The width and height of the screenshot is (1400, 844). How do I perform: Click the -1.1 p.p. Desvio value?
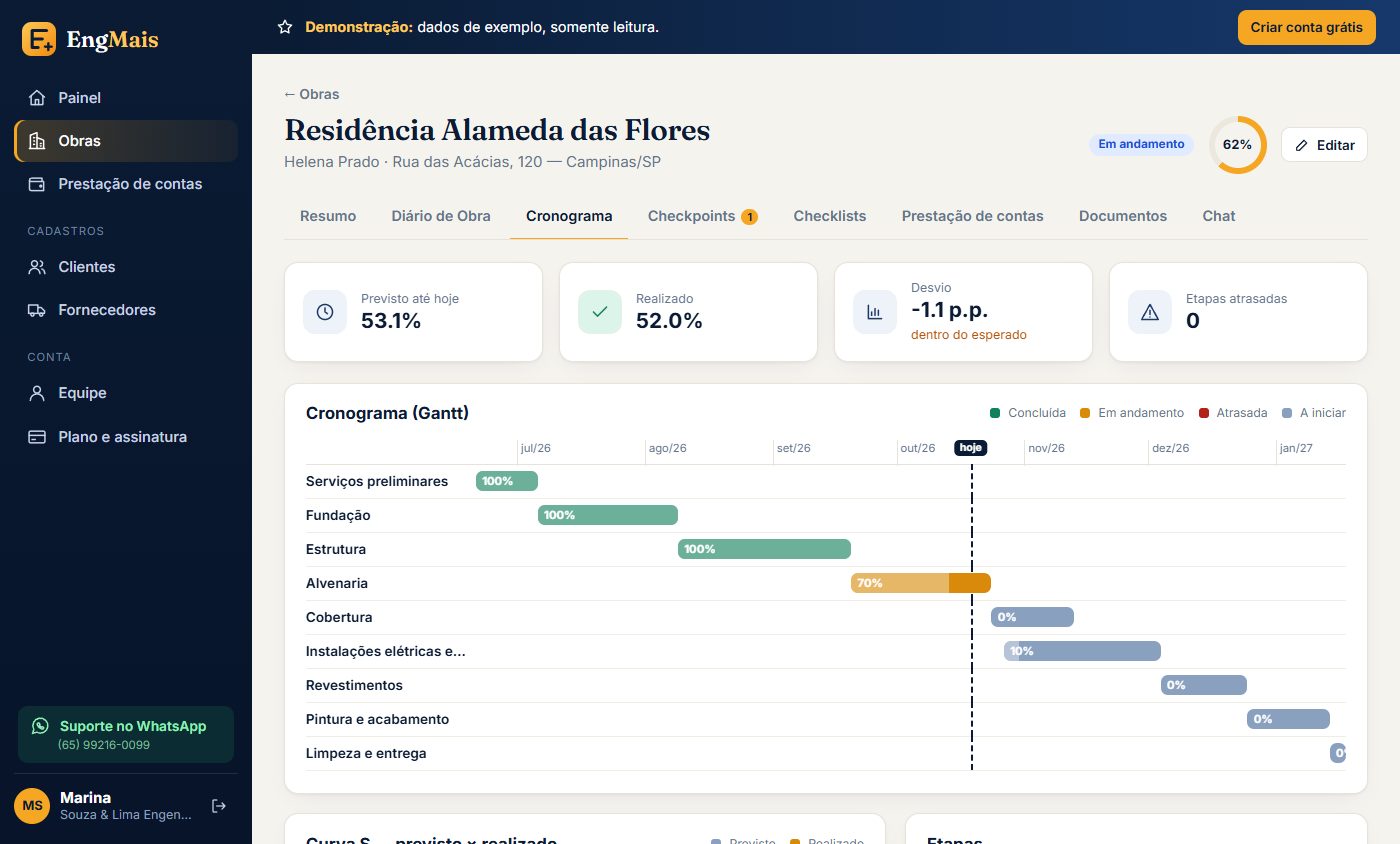[x=950, y=310]
